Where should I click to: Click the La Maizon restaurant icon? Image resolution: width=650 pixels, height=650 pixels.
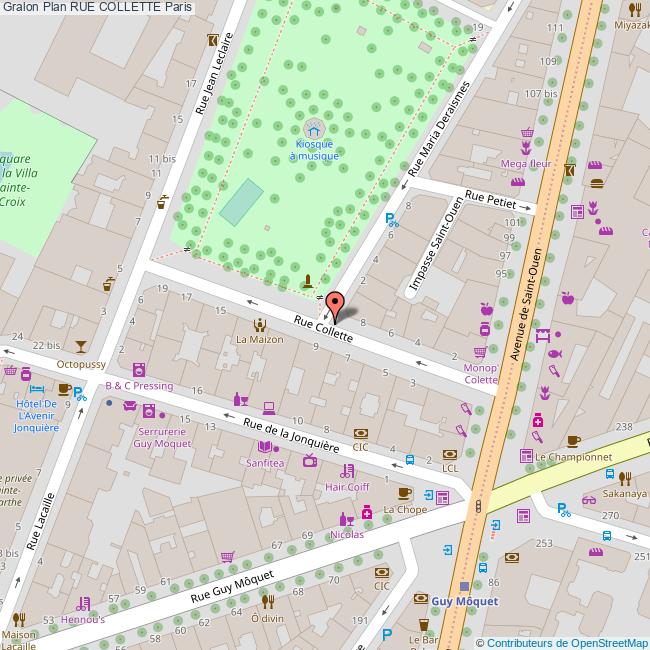click(260, 324)
